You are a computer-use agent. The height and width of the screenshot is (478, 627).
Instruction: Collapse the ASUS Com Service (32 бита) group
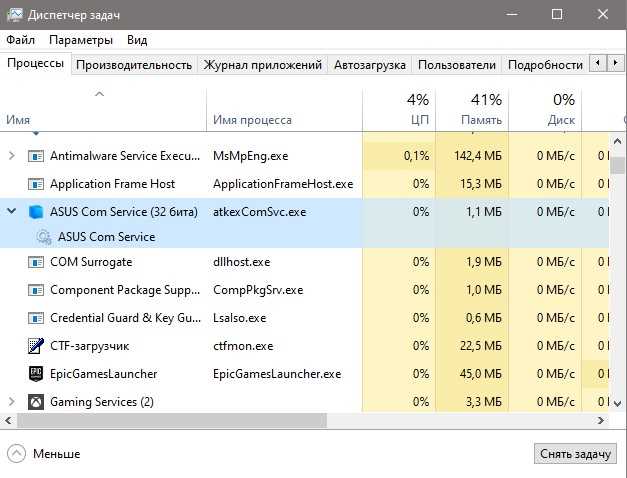(x=12, y=211)
